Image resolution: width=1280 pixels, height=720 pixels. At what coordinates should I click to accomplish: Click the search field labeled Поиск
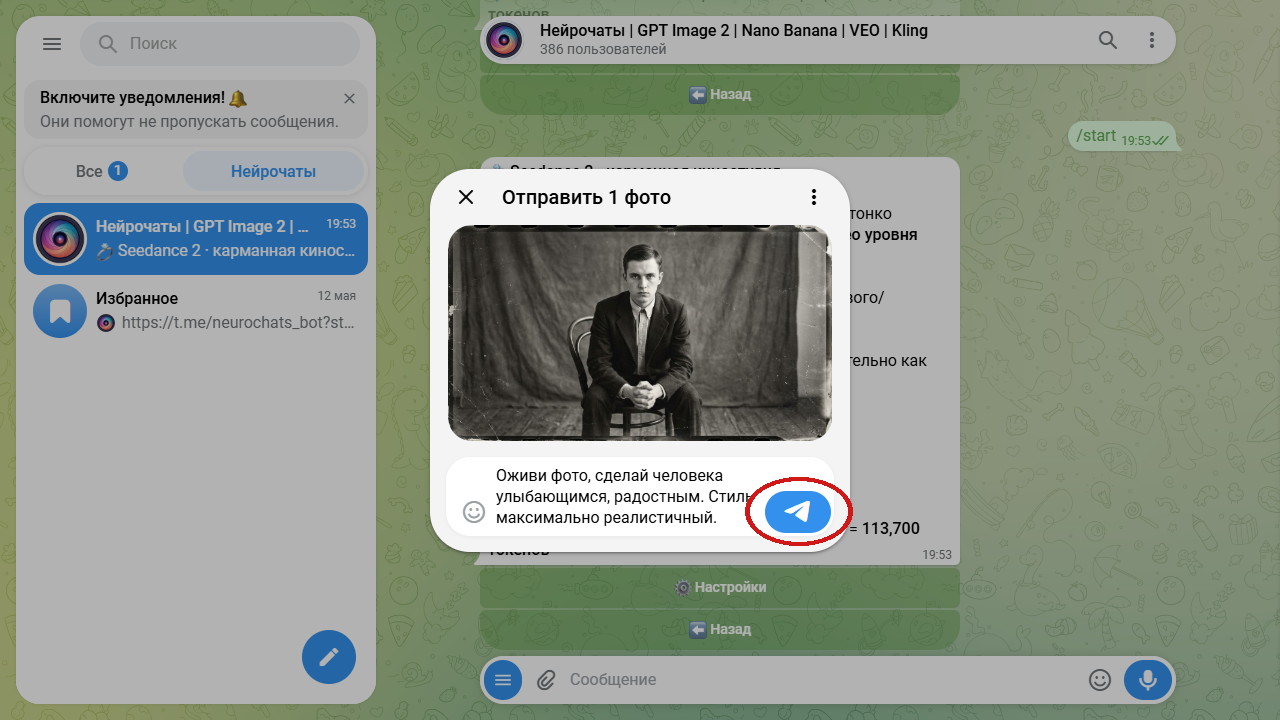[x=220, y=44]
